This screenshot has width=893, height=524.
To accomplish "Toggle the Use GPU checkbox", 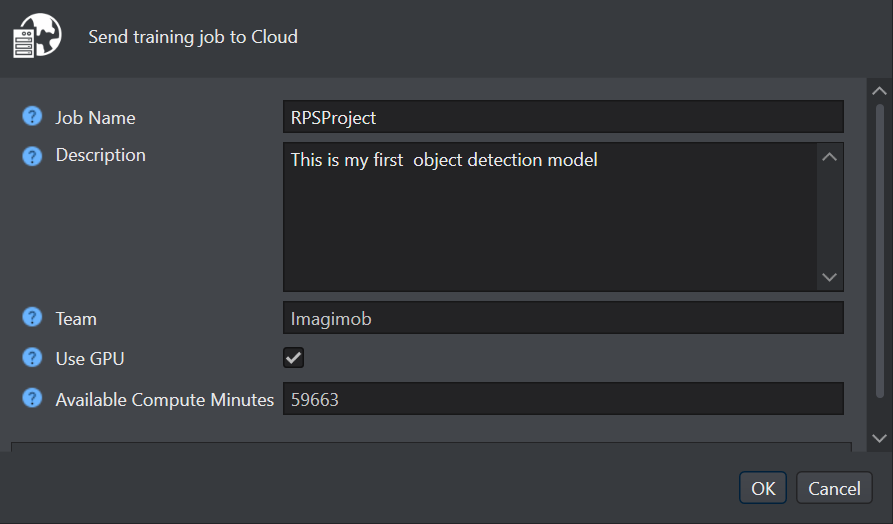I will pos(293,358).
